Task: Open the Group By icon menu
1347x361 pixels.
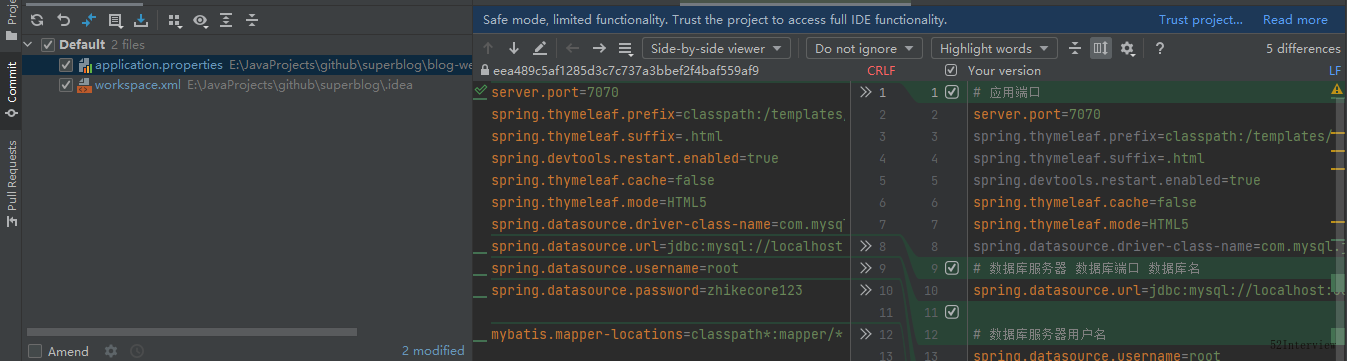Action: click(175, 20)
